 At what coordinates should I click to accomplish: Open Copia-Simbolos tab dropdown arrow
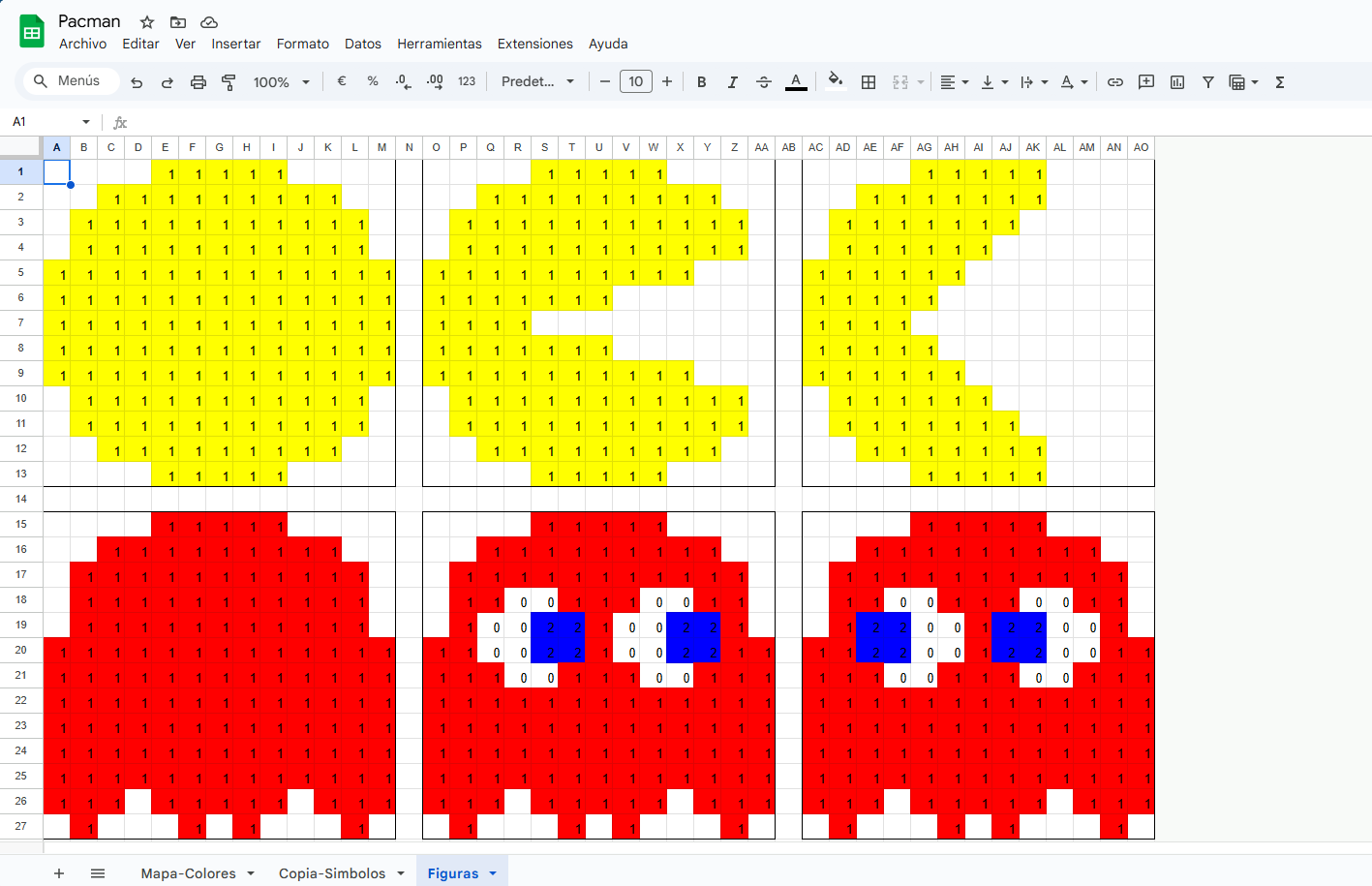pyautogui.click(x=401, y=873)
